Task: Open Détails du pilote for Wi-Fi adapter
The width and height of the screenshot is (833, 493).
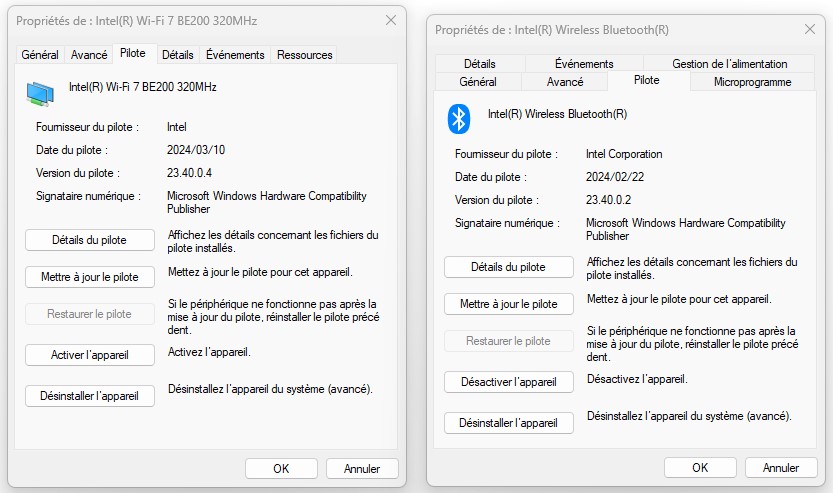Action: (x=90, y=240)
